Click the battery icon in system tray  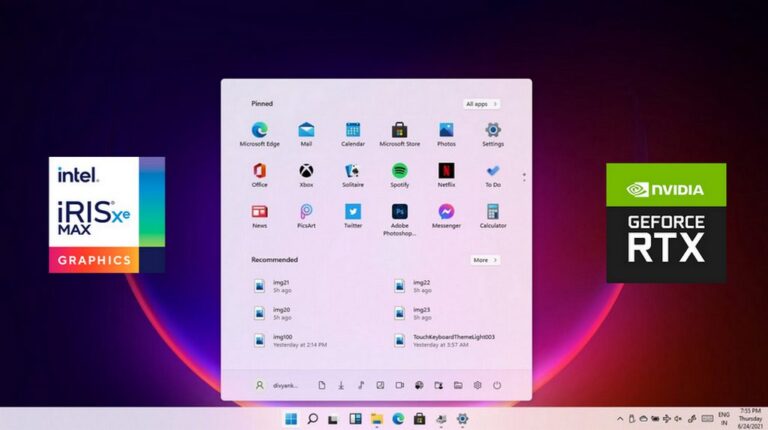(655, 419)
